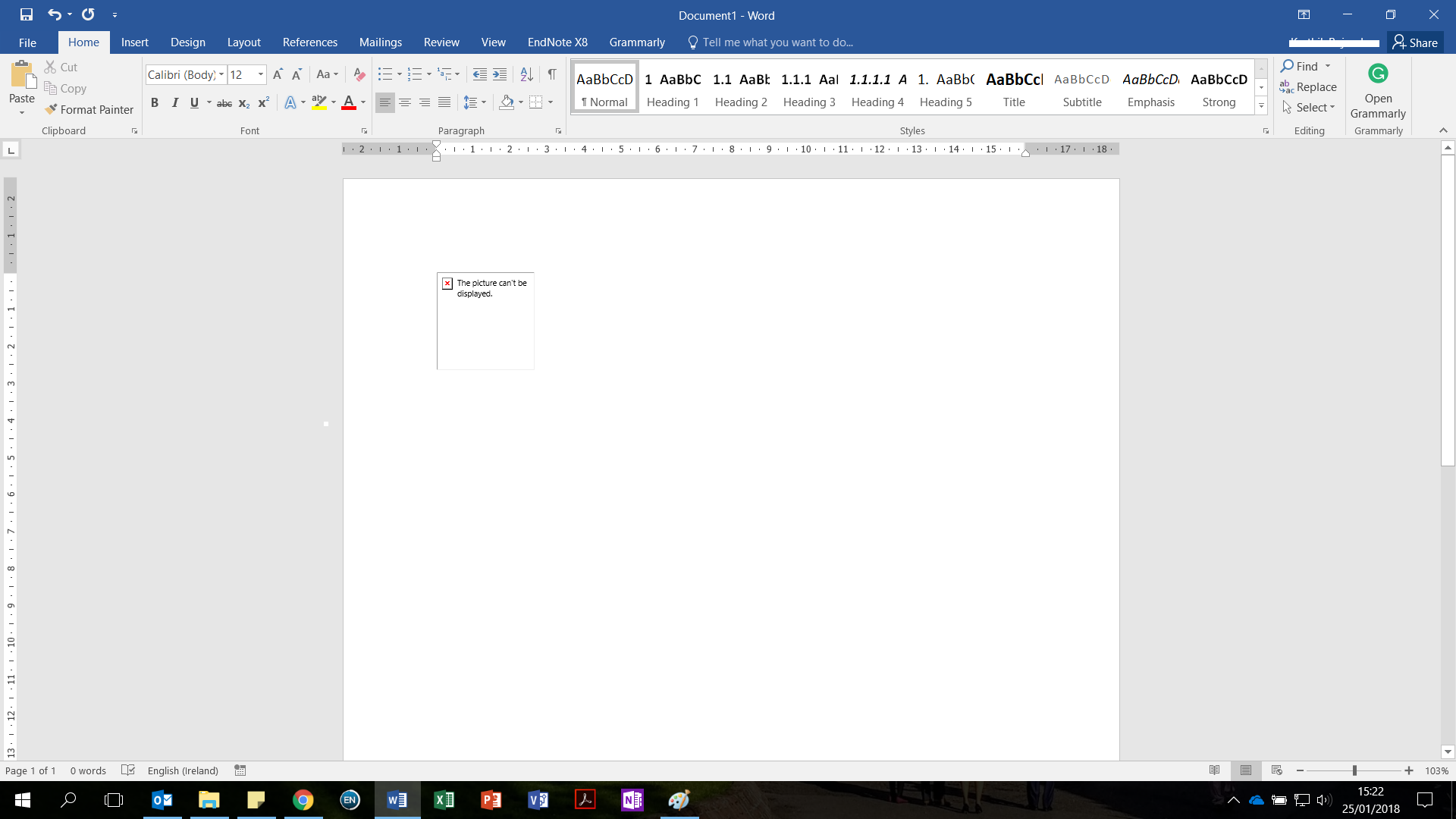1456x819 pixels.
Task: Click the Align Right icon
Action: tap(425, 102)
